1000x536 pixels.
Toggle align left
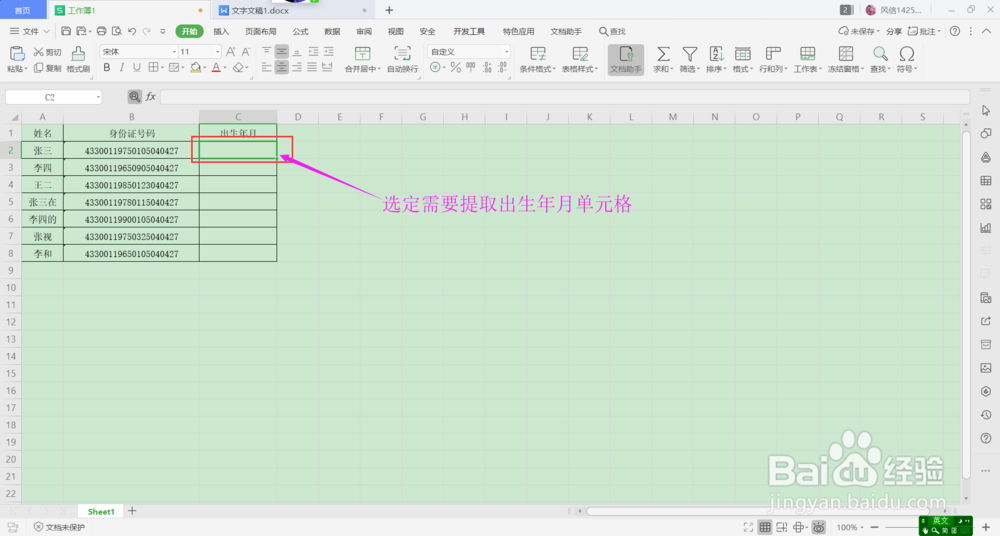[x=267, y=67]
